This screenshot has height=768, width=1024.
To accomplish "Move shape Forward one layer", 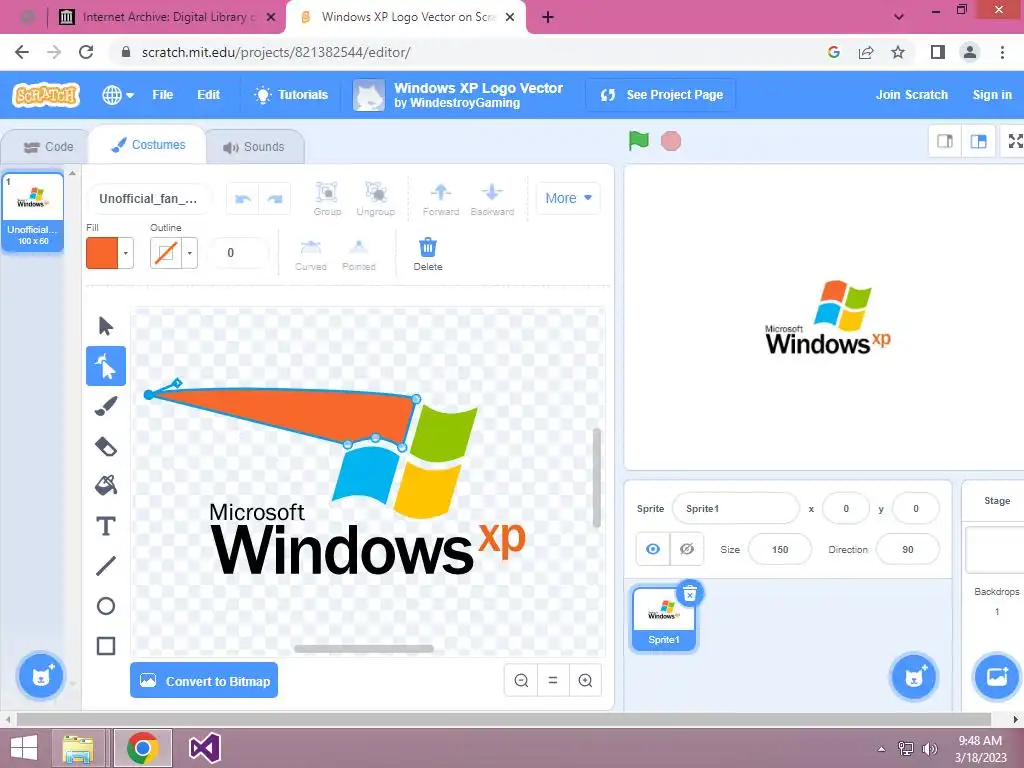I will point(441,199).
